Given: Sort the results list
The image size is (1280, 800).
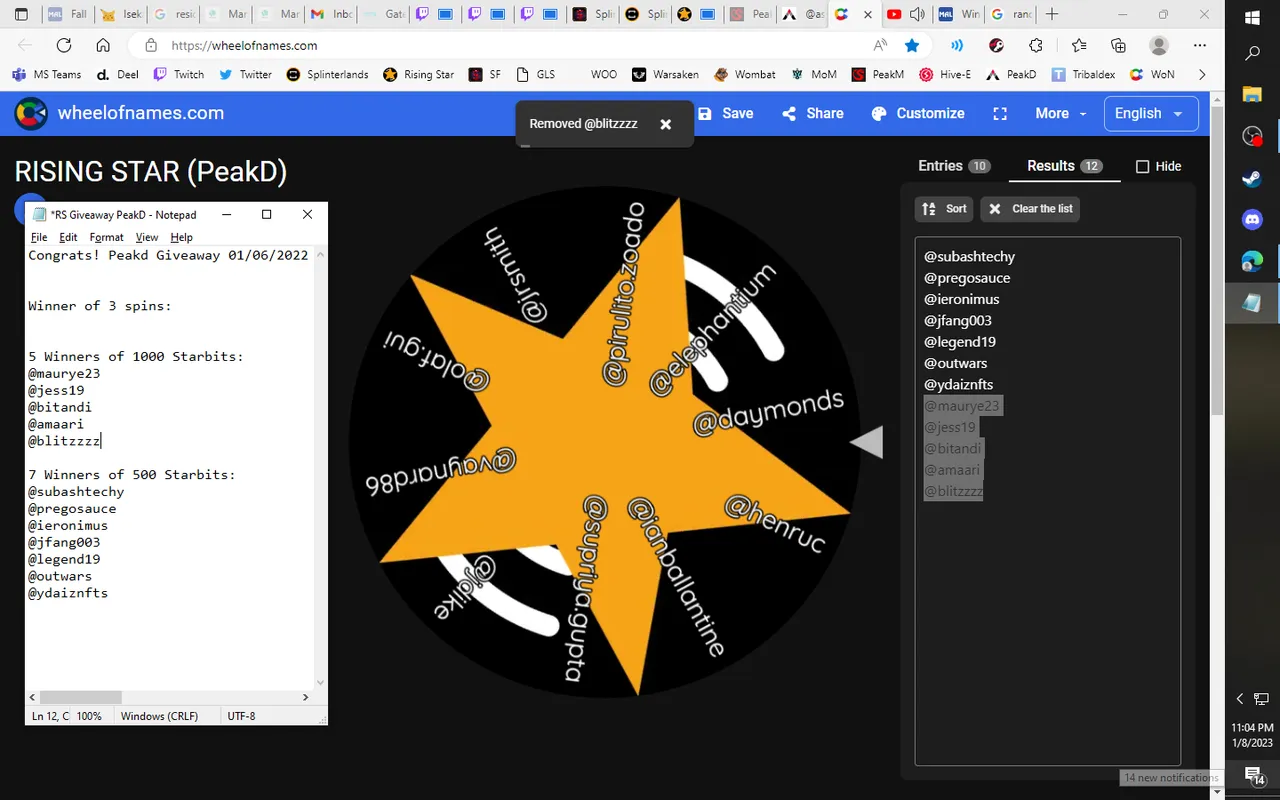Looking at the screenshot, I should (943, 209).
